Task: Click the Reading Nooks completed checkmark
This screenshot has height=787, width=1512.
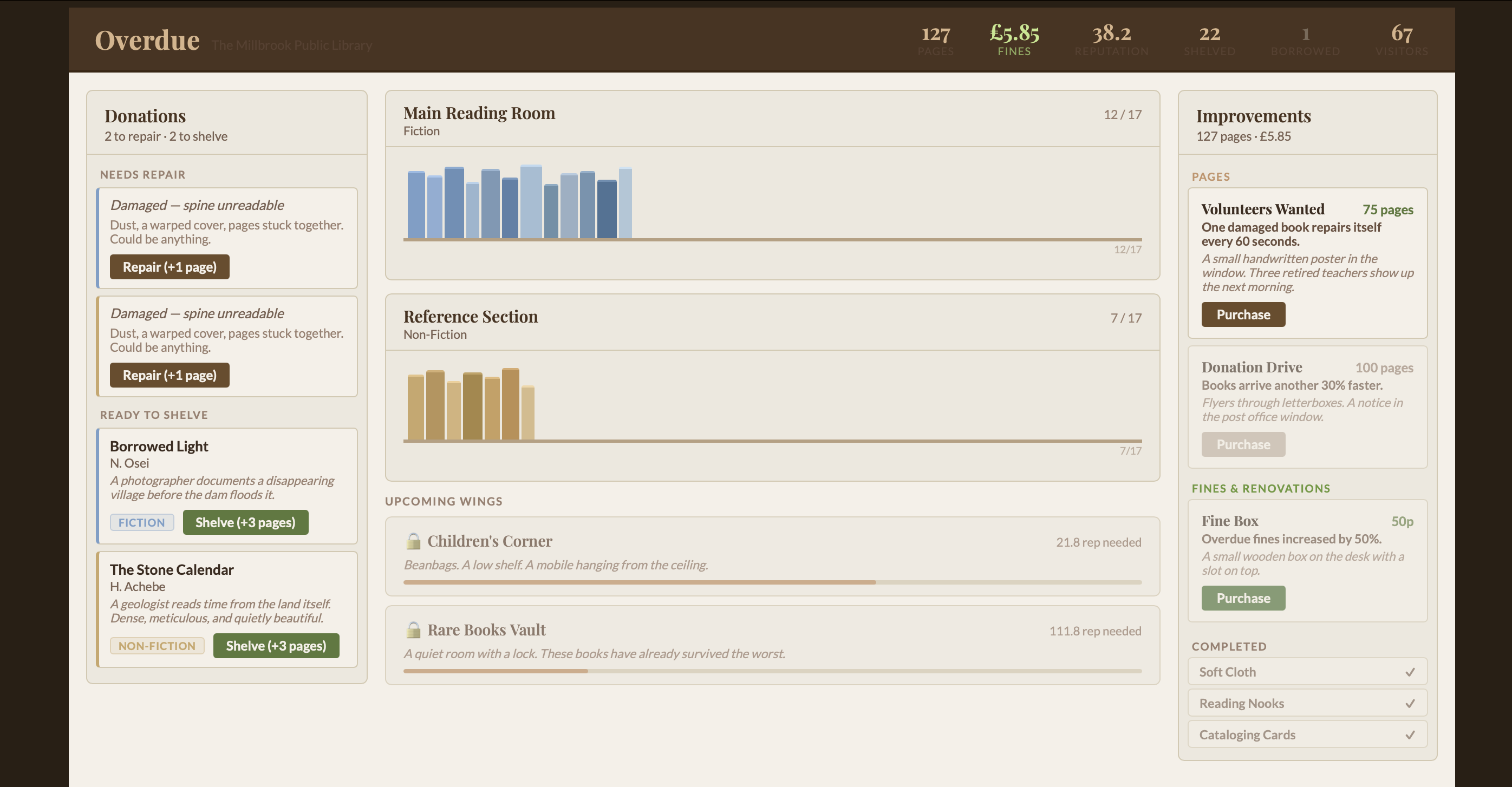Action: click(1410, 703)
